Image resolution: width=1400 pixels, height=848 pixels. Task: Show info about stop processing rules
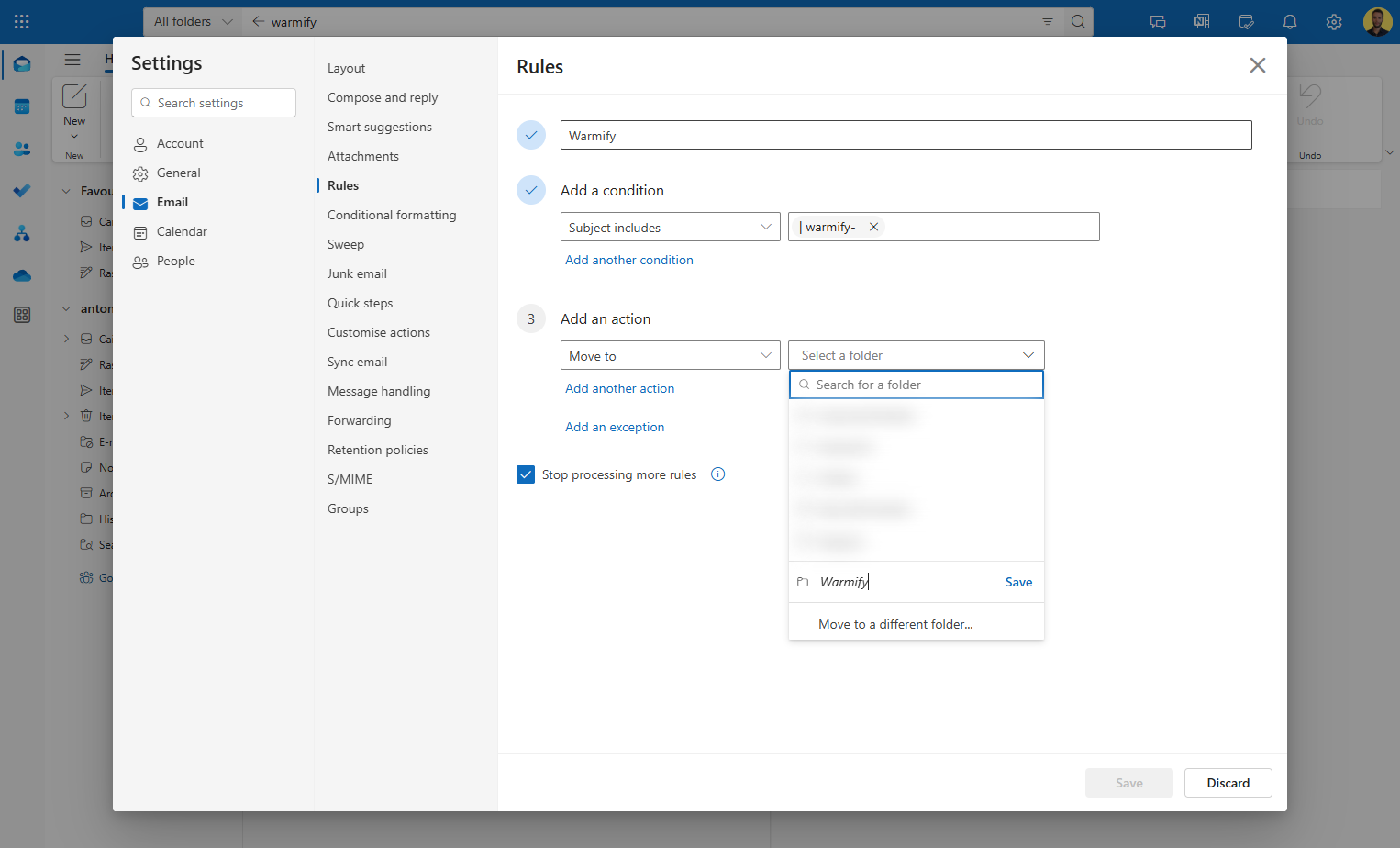(x=718, y=474)
